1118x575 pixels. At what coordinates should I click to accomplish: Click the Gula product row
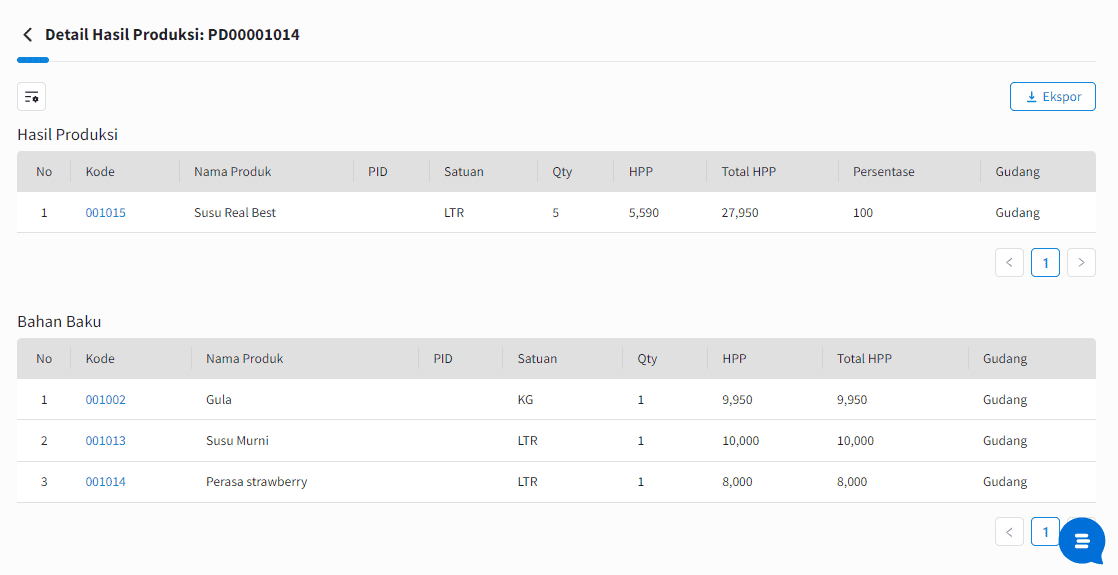tap(556, 400)
